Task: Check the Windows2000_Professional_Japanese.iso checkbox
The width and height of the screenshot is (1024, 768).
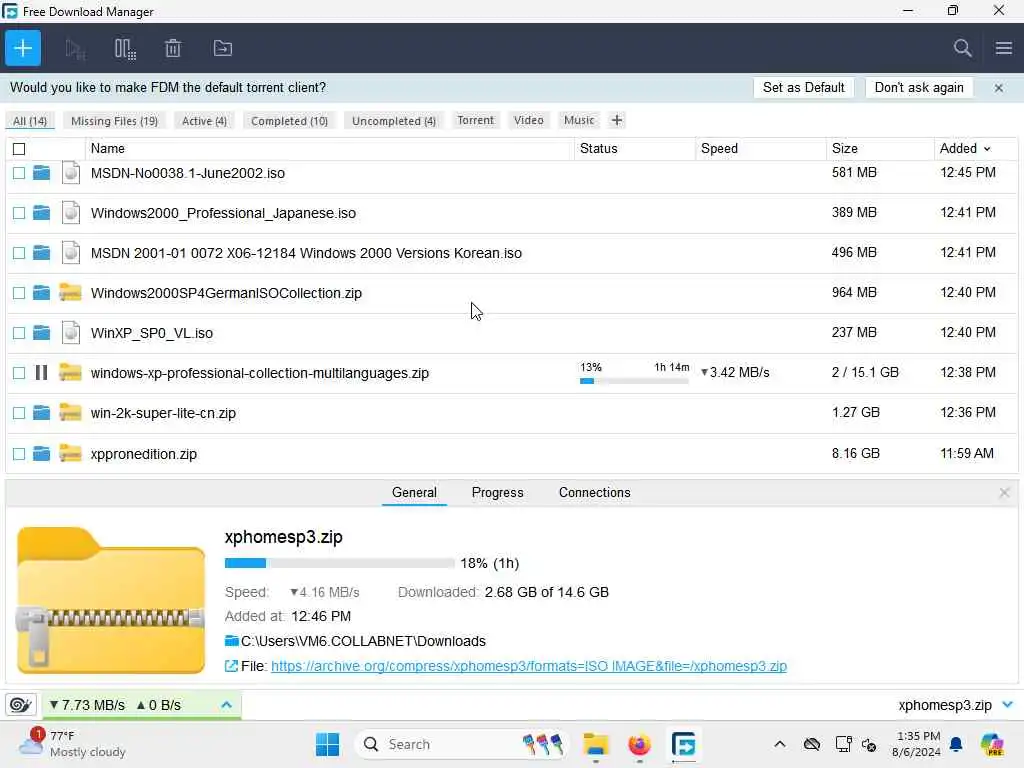Action: tap(19, 213)
